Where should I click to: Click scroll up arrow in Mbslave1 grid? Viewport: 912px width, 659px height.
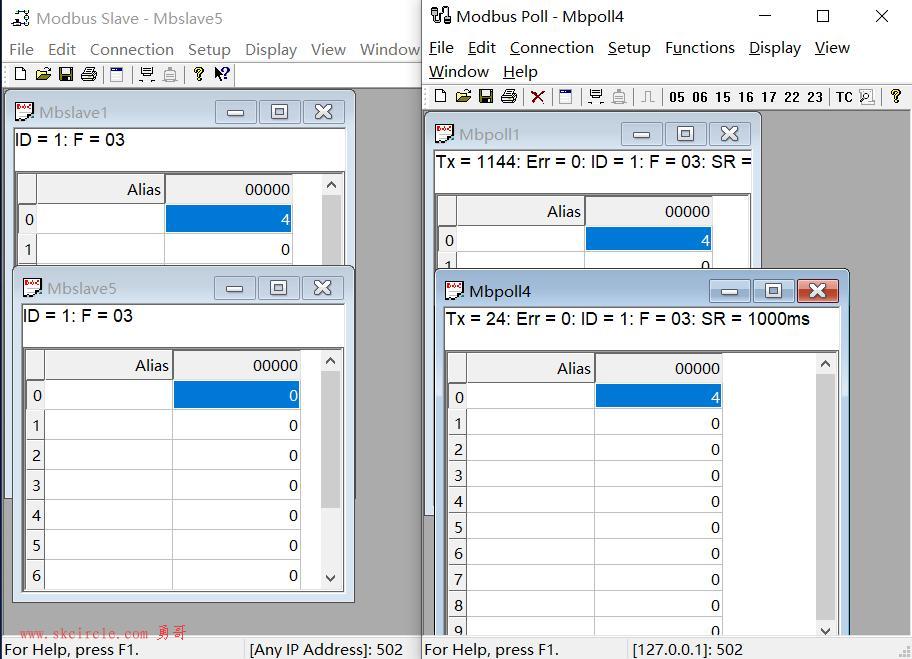click(x=332, y=186)
